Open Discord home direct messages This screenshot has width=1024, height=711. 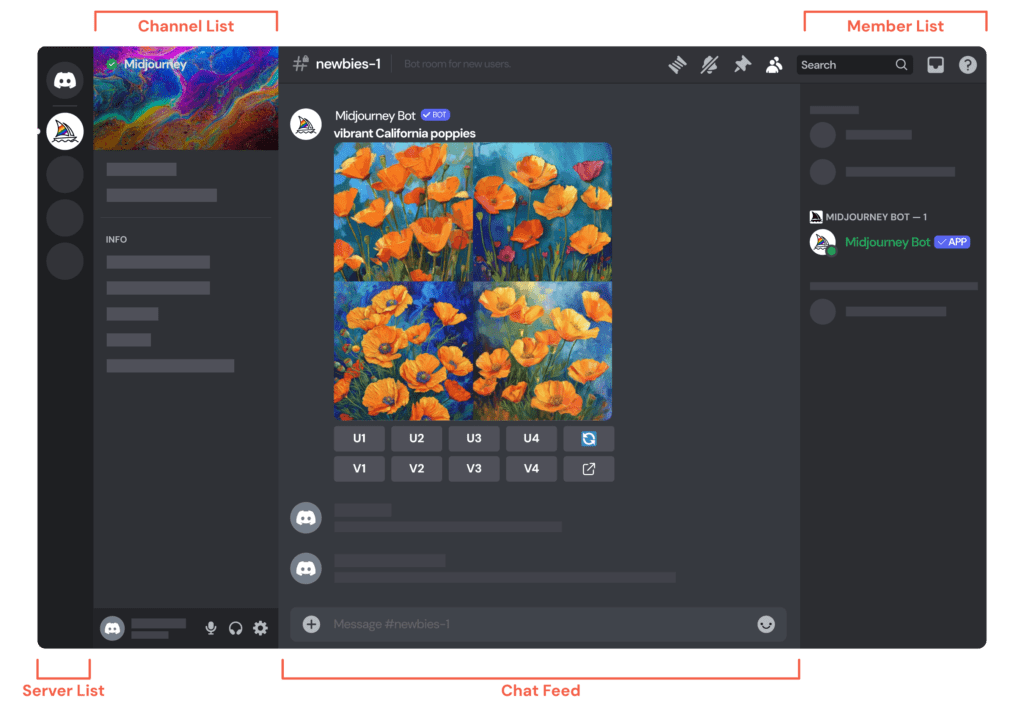[x=65, y=80]
